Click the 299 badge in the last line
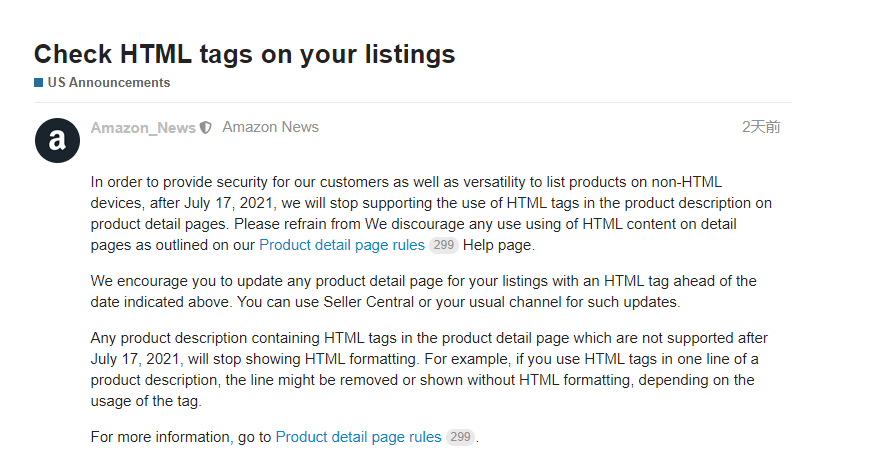The image size is (890, 476). click(460, 437)
